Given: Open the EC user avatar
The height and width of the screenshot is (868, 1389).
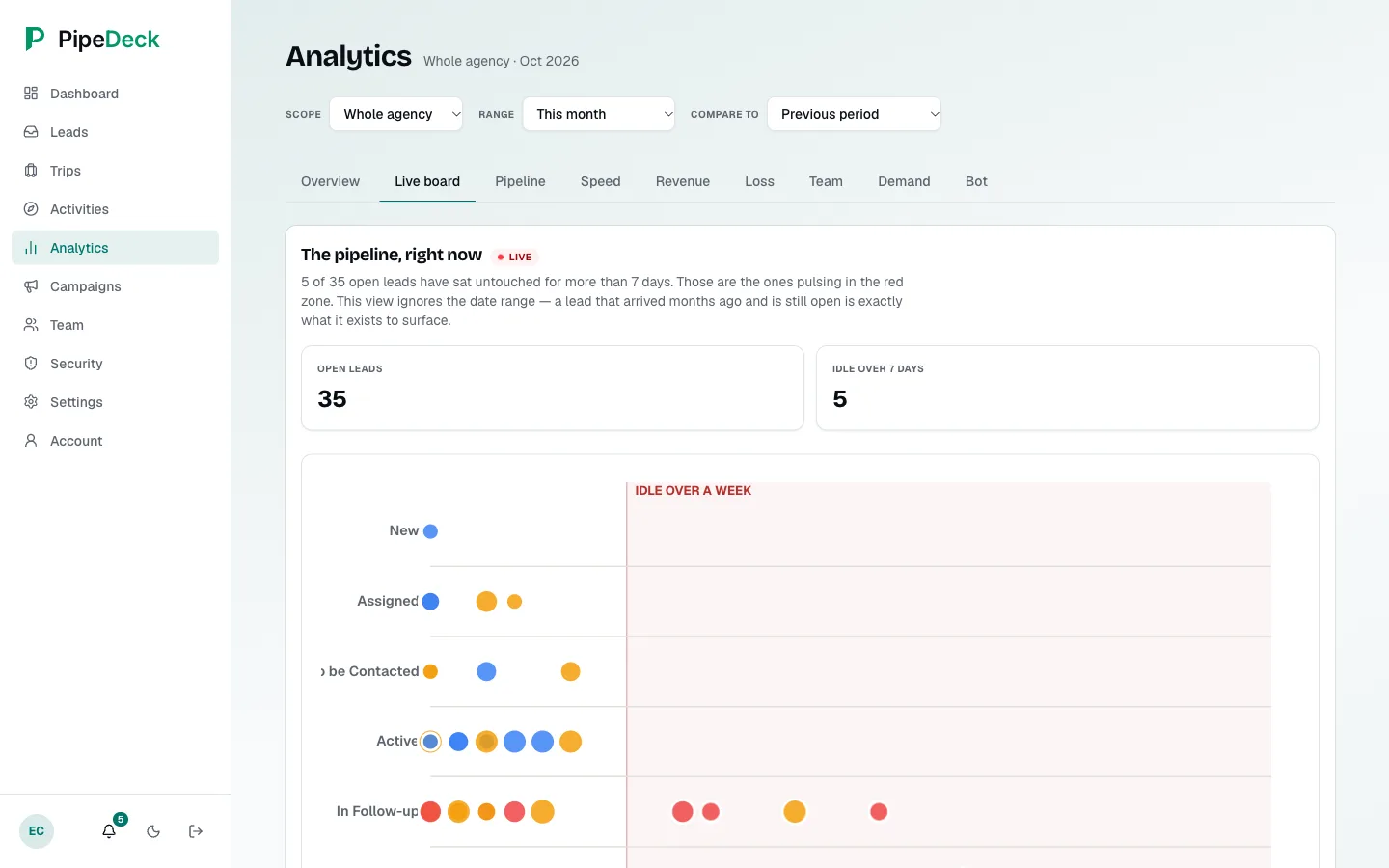Looking at the screenshot, I should pos(37,831).
